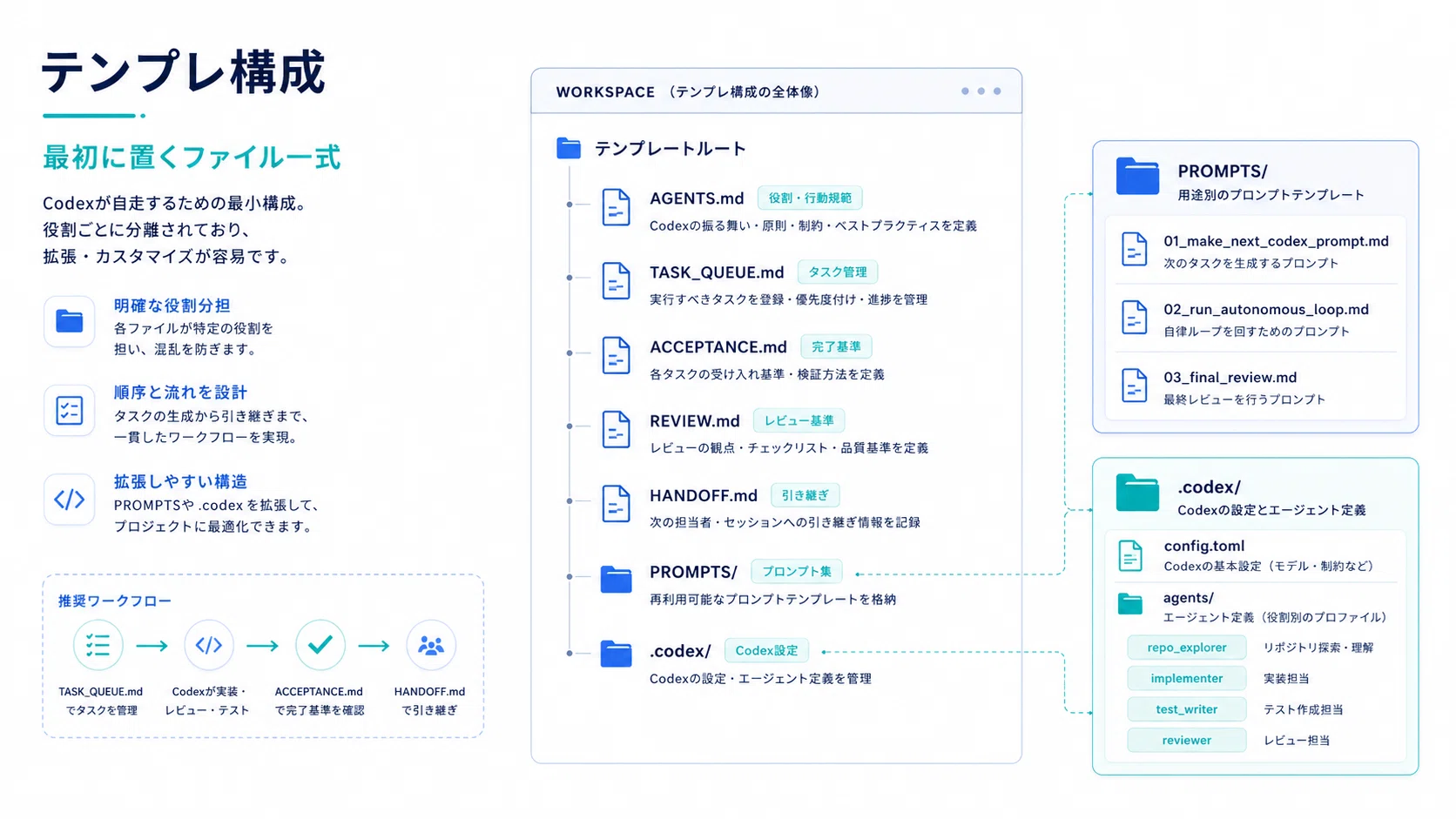Screen dimensions: 1456x819
Task: Select the repo_explorer agent chip
Action: click(1186, 648)
